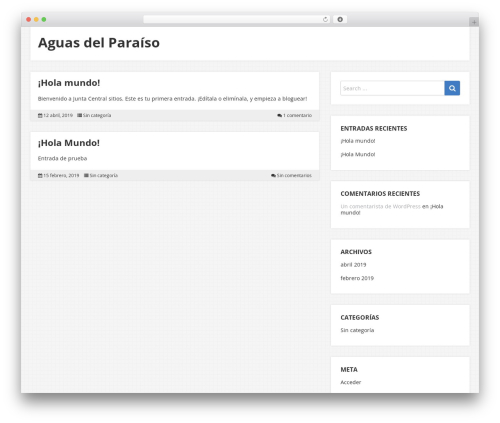This screenshot has width=500, height=423.
Task: Open the browser extension button next to the address bar
Action: tap(340, 19)
